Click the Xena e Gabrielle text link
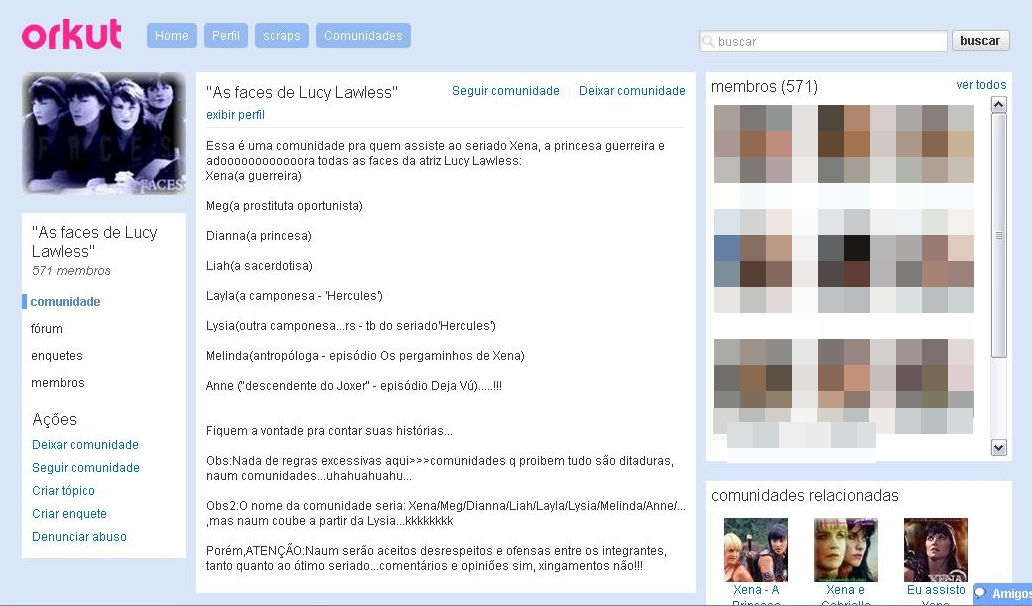1032x606 pixels. [846, 595]
